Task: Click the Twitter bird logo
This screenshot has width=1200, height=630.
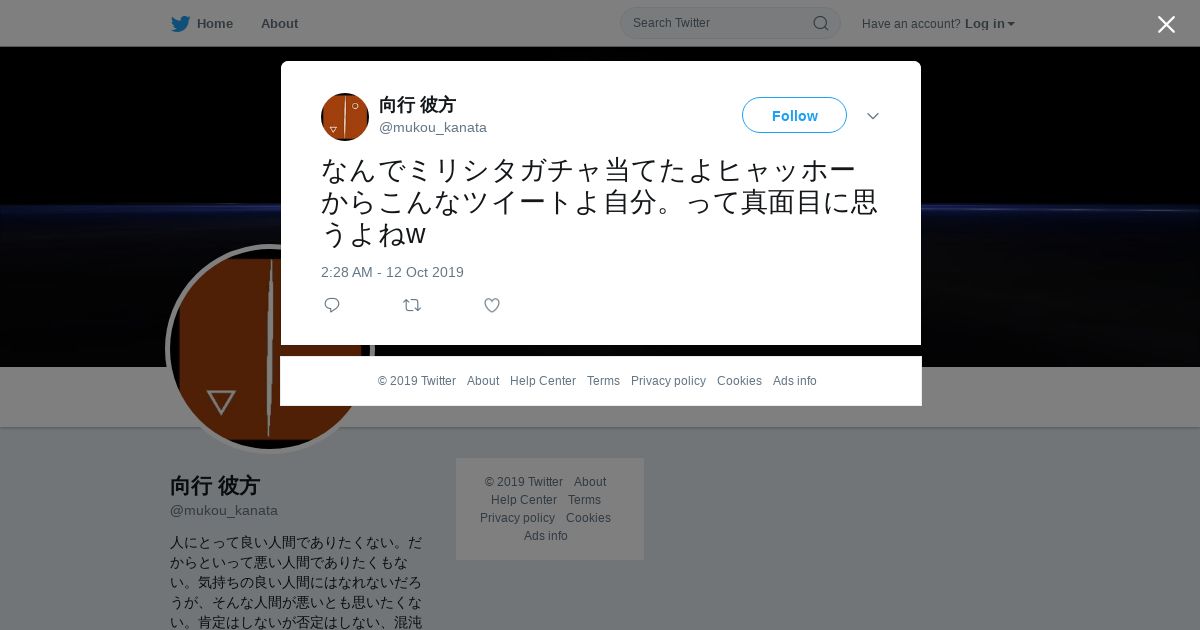Action: [180, 23]
